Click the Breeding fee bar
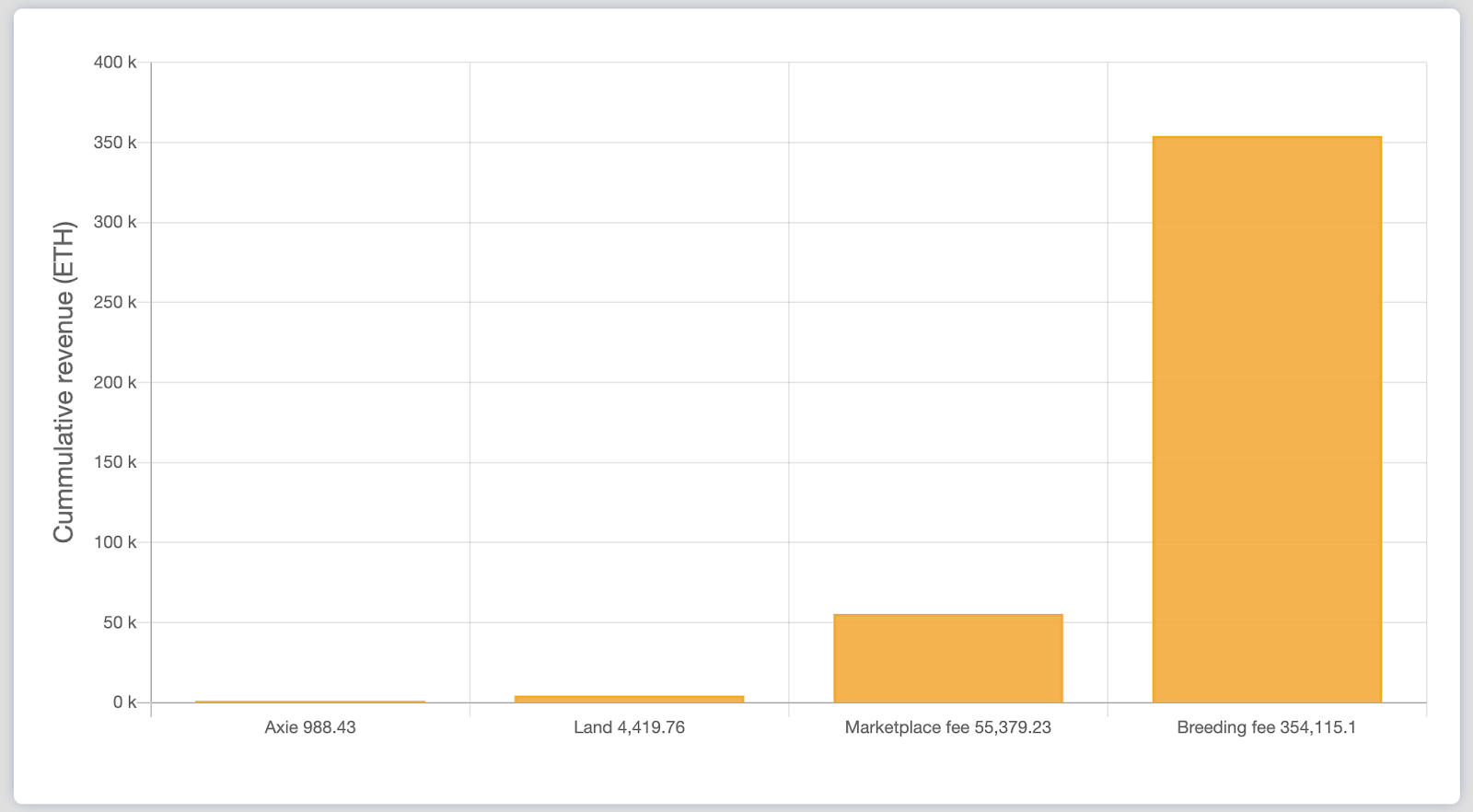The height and width of the screenshot is (812, 1473). pyautogui.click(x=1267, y=420)
